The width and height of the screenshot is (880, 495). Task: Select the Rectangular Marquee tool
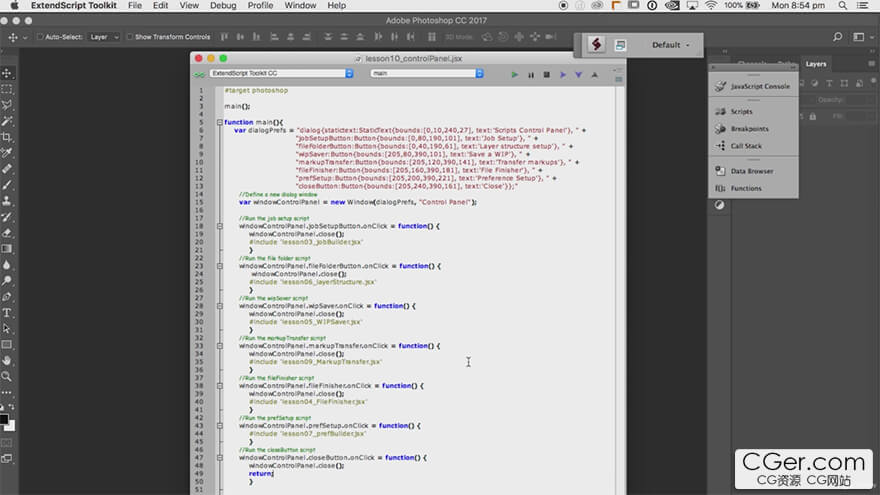[7, 89]
